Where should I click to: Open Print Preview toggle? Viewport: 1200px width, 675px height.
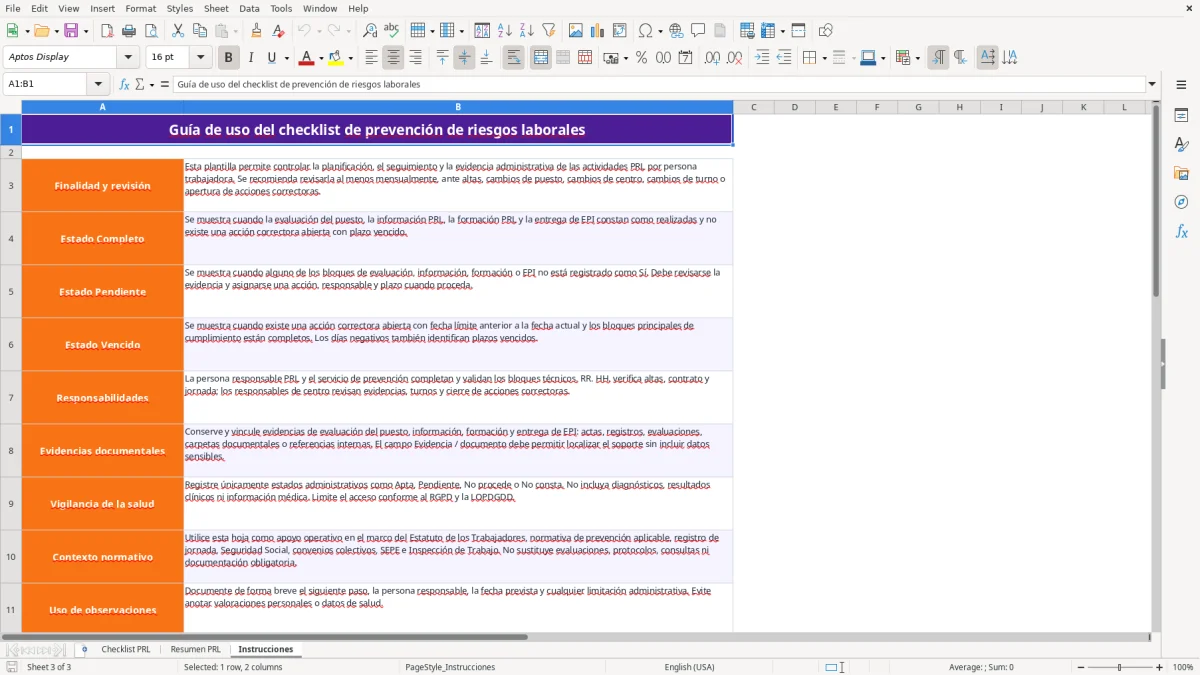(x=150, y=31)
